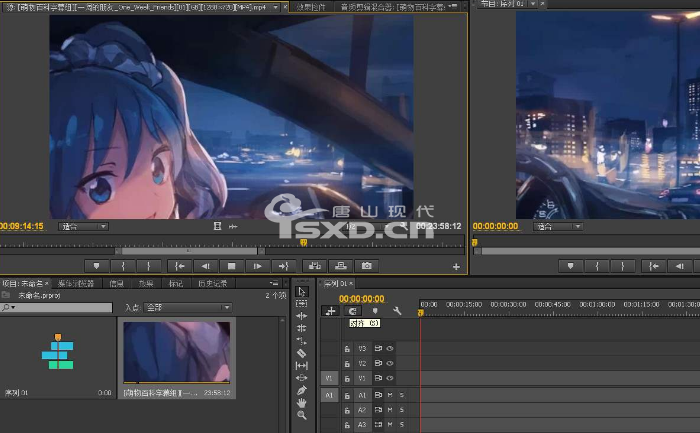Mark In point in program monitor
Image resolution: width=700 pixels, height=433 pixels.
597,266
